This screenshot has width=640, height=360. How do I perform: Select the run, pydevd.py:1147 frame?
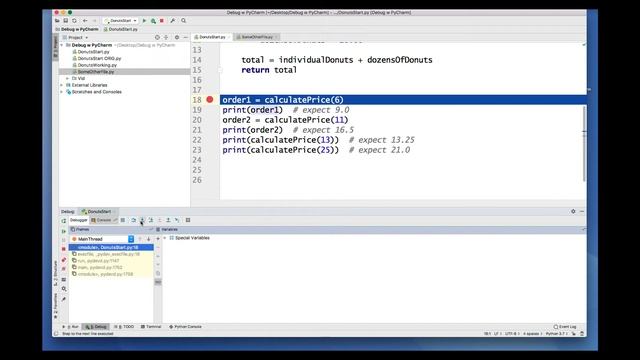click(111, 260)
